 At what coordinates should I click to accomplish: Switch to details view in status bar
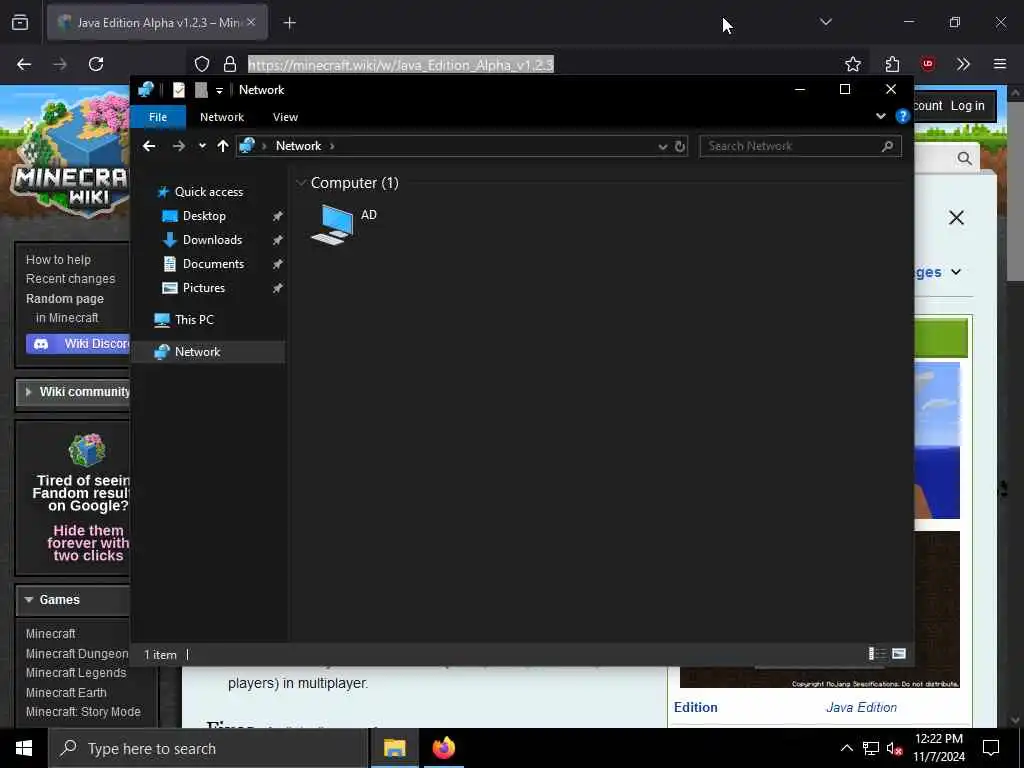[876, 654]
